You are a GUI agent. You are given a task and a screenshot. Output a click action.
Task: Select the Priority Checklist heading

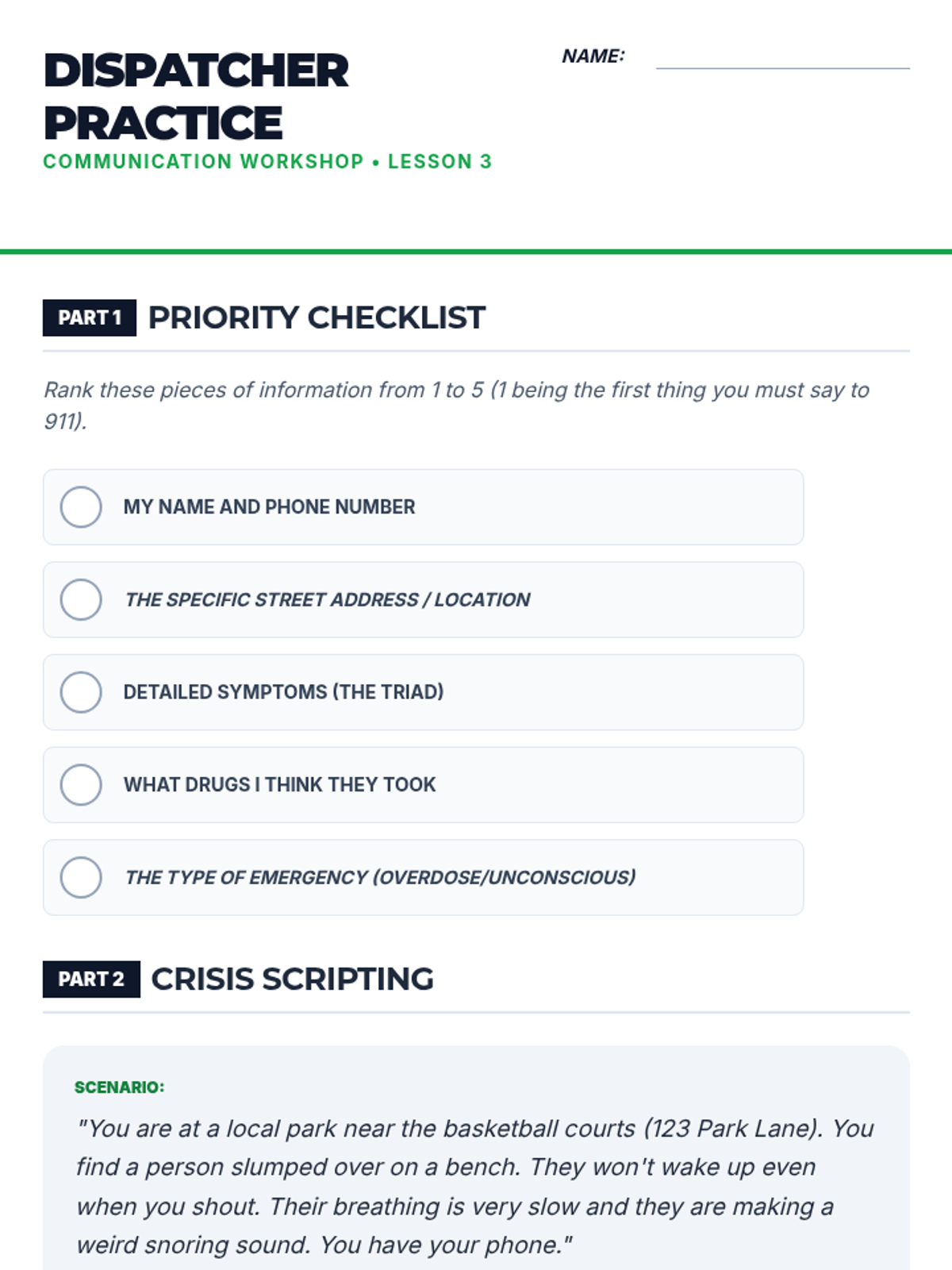tap(317, 317)
